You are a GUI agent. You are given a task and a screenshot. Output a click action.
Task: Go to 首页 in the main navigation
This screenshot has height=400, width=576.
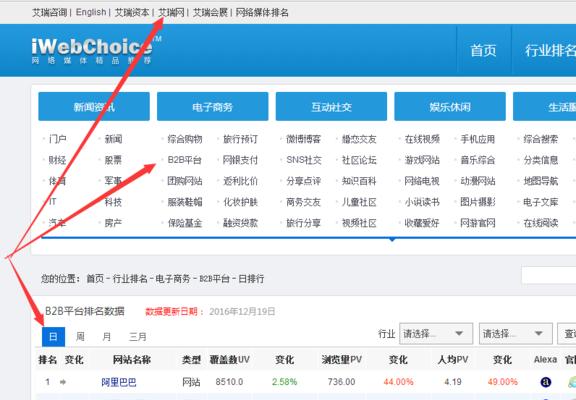click(x=483, y=50)
